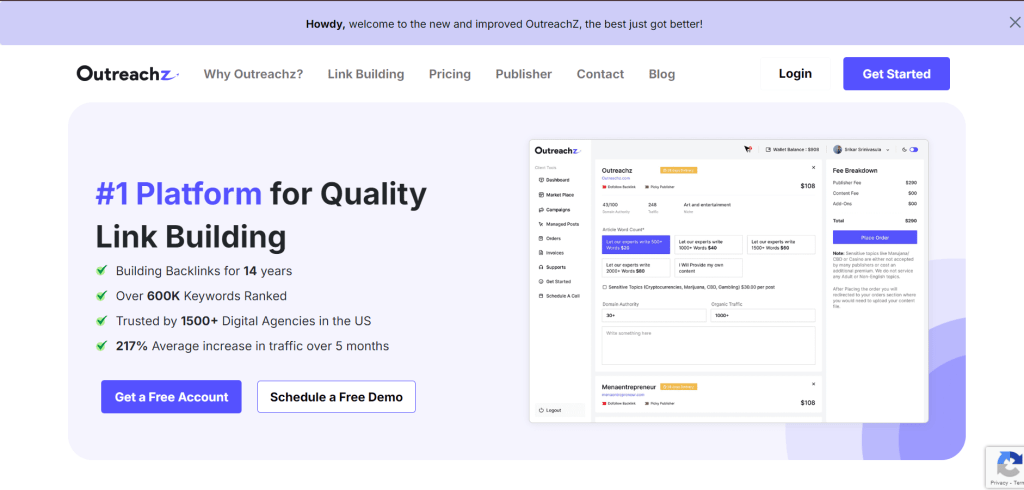1024x490 pixels.
Task: Click the 'Howdy, welcome' banner message text
Action: point(504,24)
